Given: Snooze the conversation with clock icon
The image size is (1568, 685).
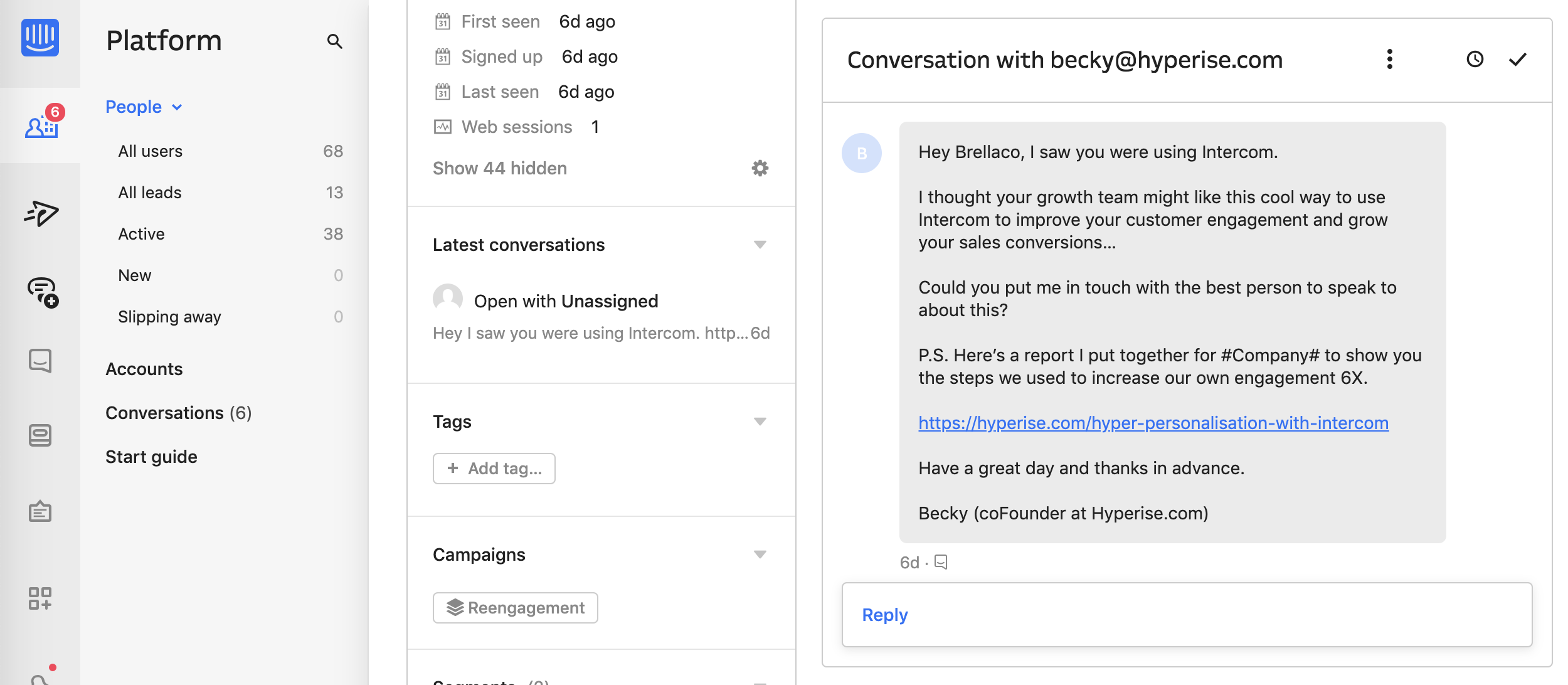Looking at the screenshot, I should coord(1475,60).
